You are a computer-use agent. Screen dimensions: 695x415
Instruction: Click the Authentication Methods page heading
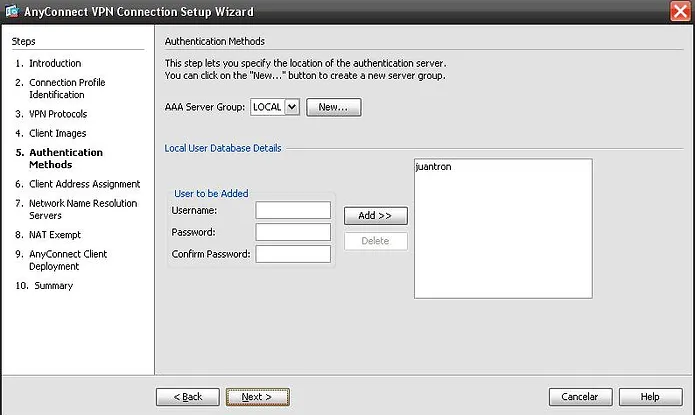215,41
